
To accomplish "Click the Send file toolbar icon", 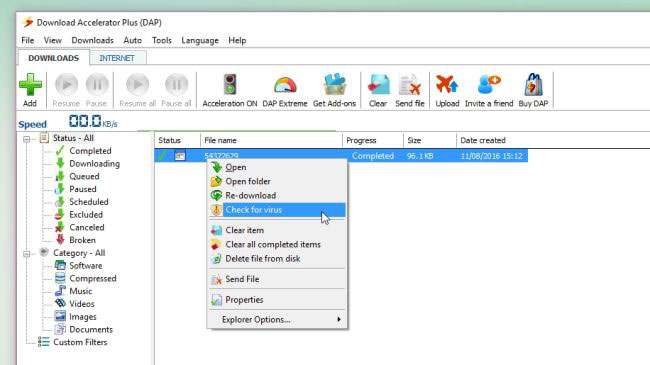I will tap(410, 85).
